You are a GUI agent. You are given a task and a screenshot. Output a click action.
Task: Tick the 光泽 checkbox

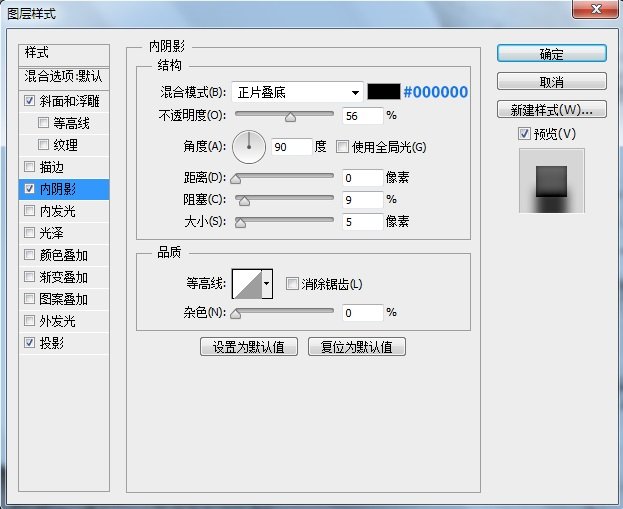(29, 232)
